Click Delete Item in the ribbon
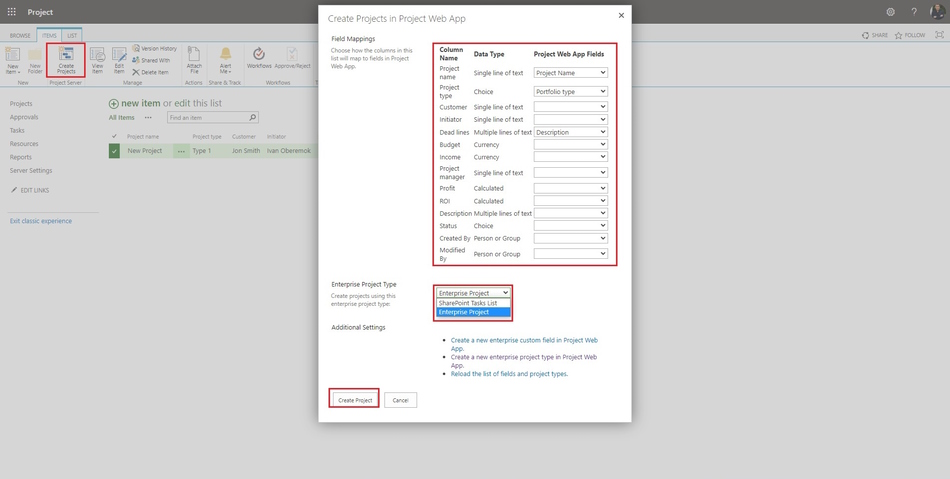The width and height of the screenshot is (950, 479). click(150, 72)
